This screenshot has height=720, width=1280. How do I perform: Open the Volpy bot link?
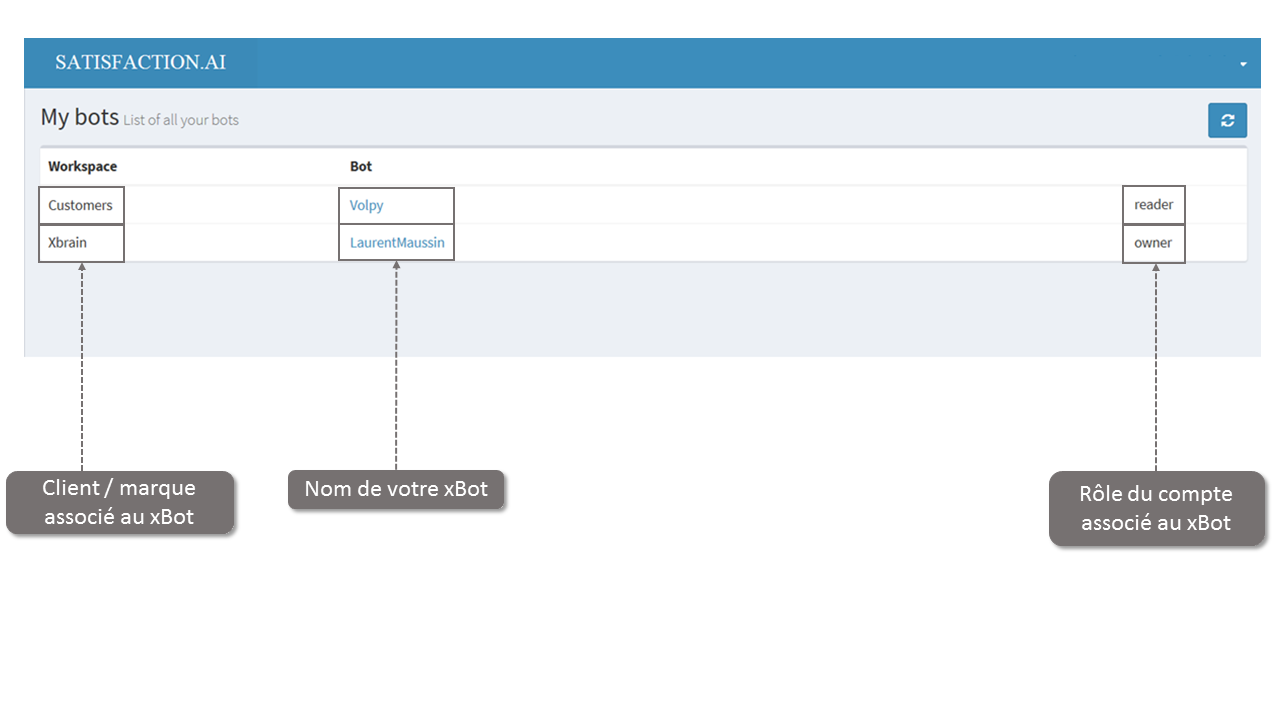(x=366, y=205)
